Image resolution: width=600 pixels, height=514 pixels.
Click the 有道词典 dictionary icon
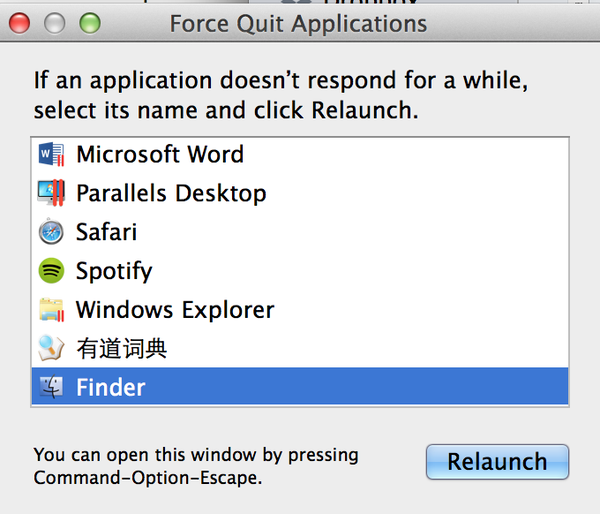(51, 348)
